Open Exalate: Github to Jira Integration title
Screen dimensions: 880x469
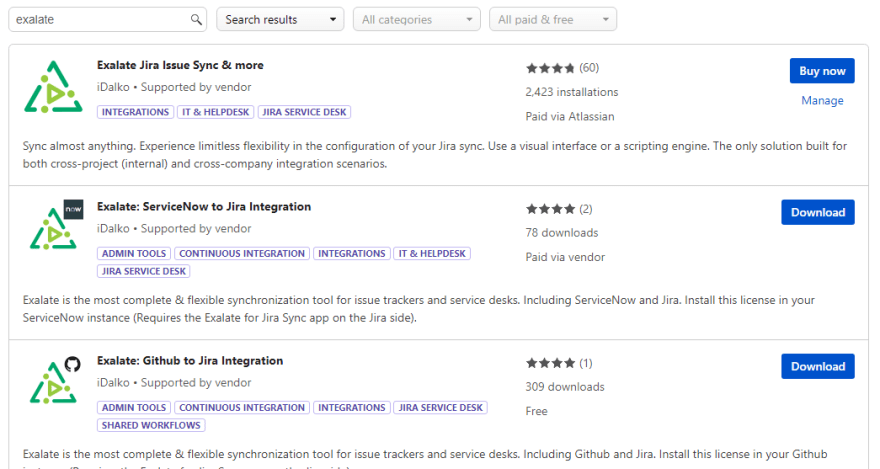(x=190, y=361)
